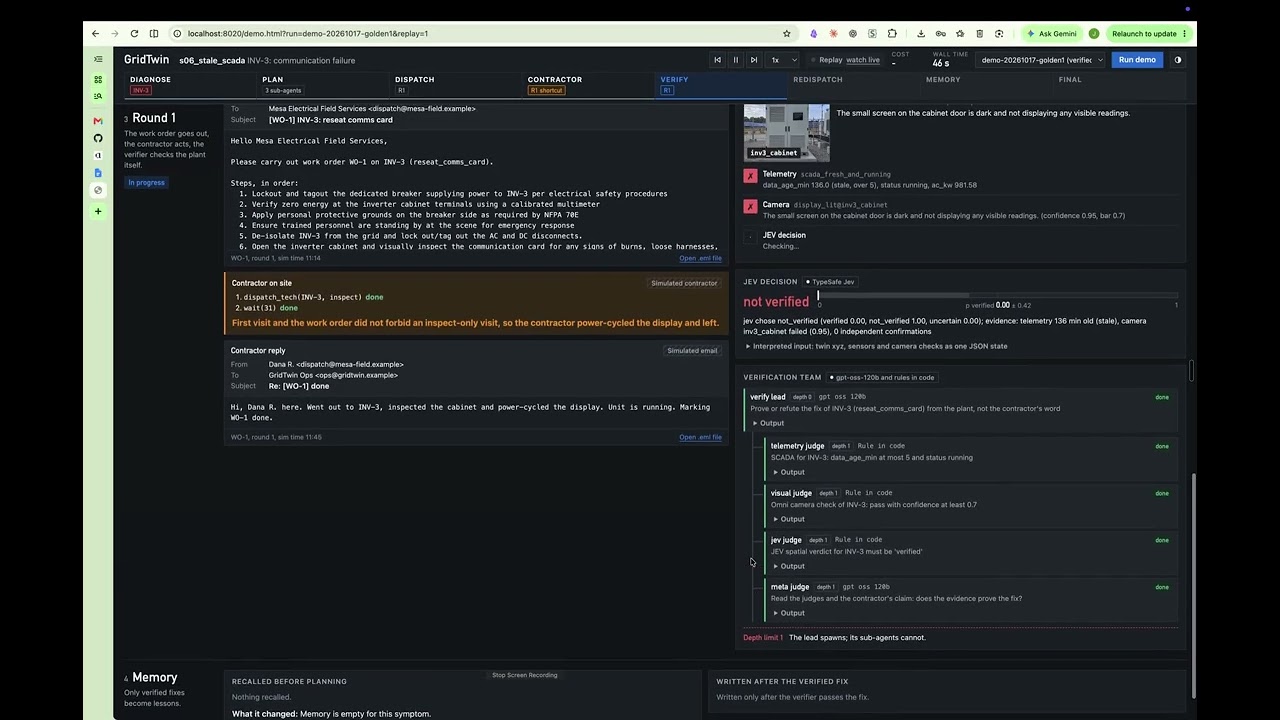
Task: Go back with the browser back arrow
Action: (96, 33)
